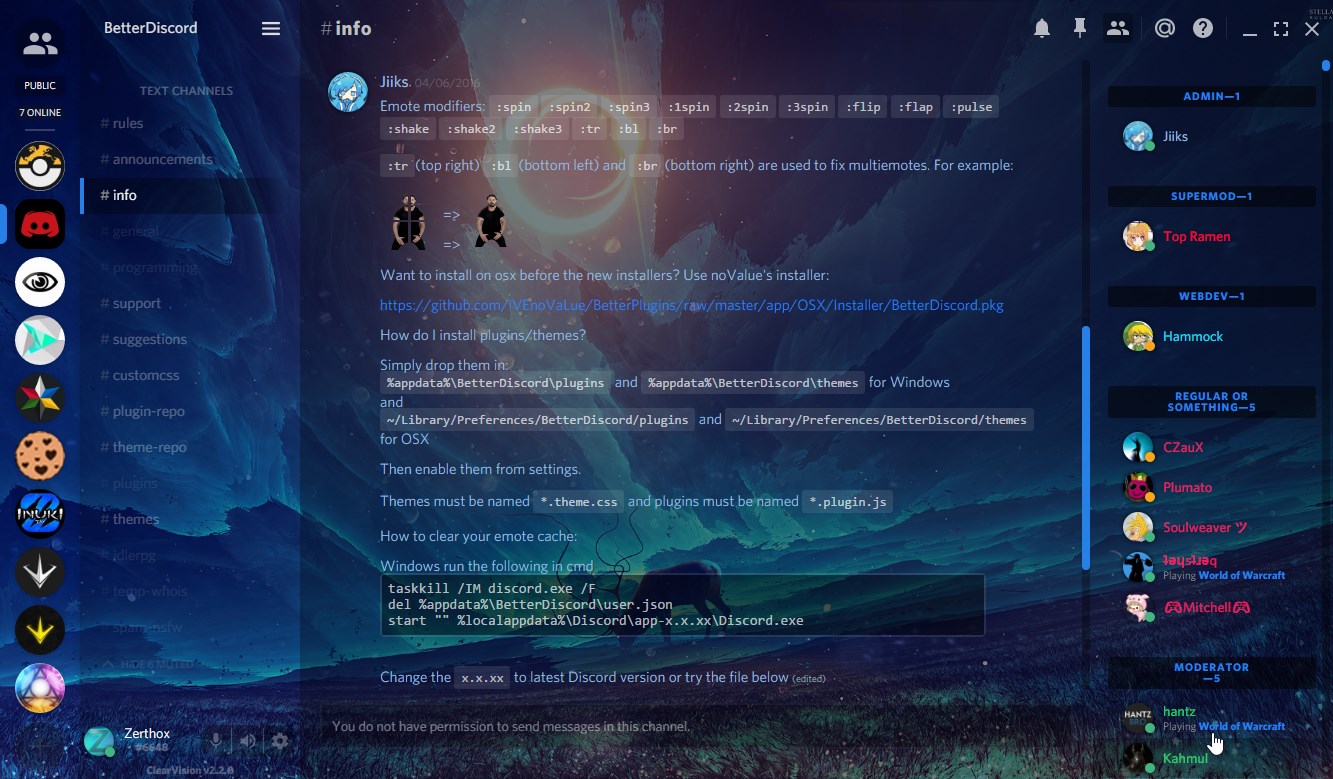This screenshot has width=1333, height=779.
Task: Go to friends home icon
Action: pyautogui.click(x=40, y=44)
